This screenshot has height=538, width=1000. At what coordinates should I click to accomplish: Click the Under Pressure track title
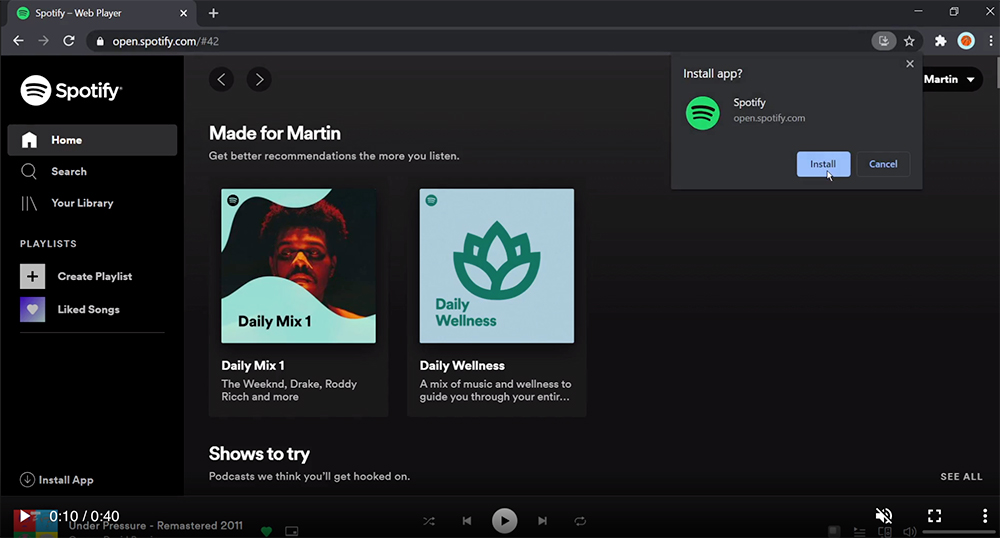[156, 526]
